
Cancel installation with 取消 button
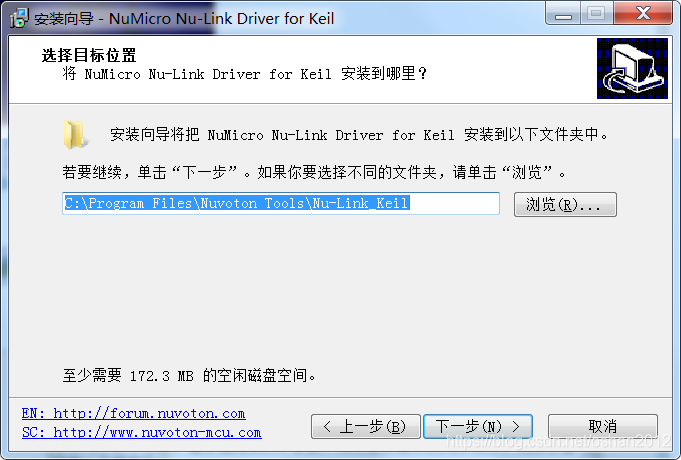click(x=603, y=427)
